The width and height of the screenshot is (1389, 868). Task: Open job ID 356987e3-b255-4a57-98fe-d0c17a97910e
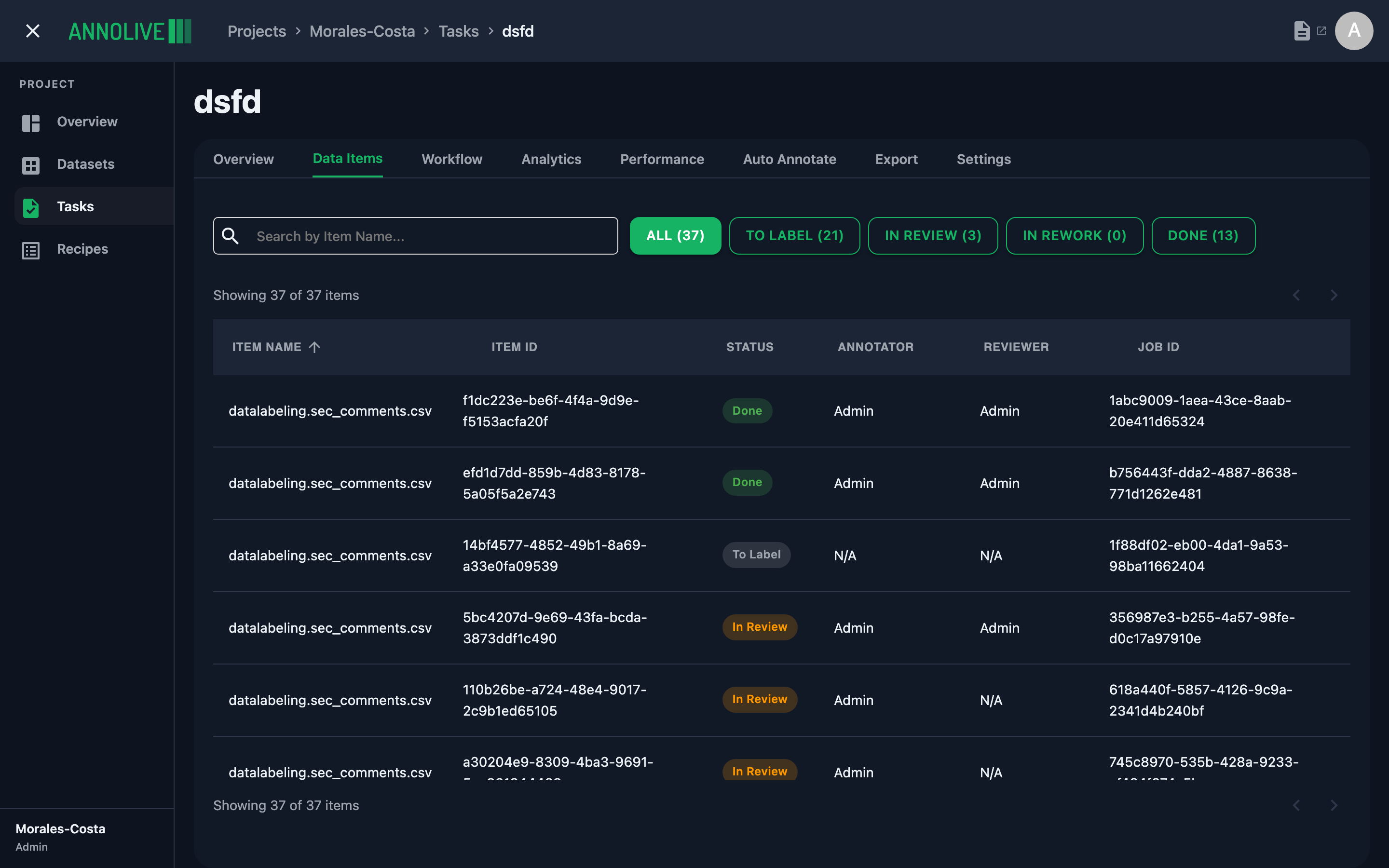coord(1202,628)
